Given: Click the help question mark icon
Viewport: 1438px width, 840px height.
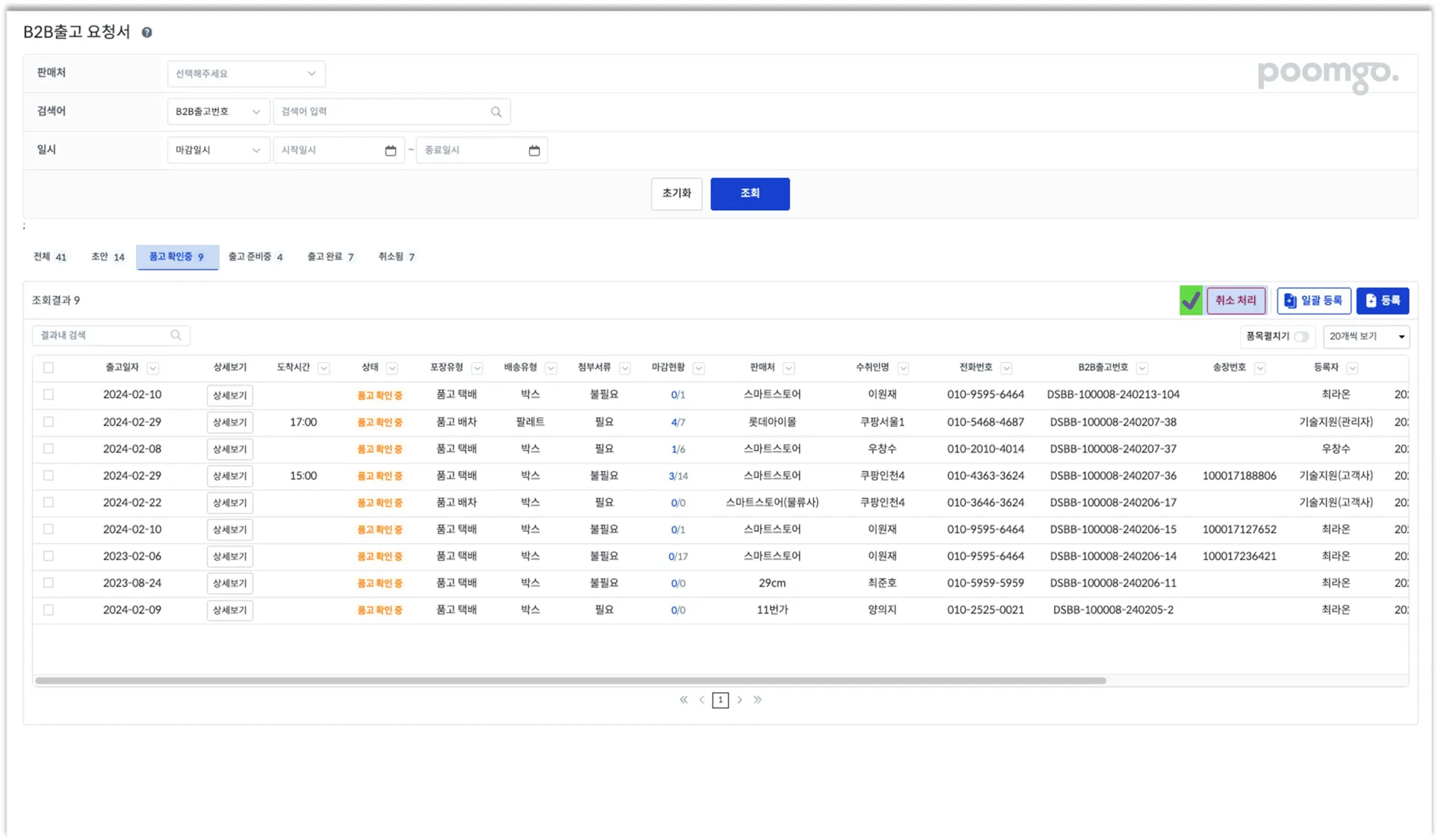Looking at the screenshot, I should click(147, 32).
